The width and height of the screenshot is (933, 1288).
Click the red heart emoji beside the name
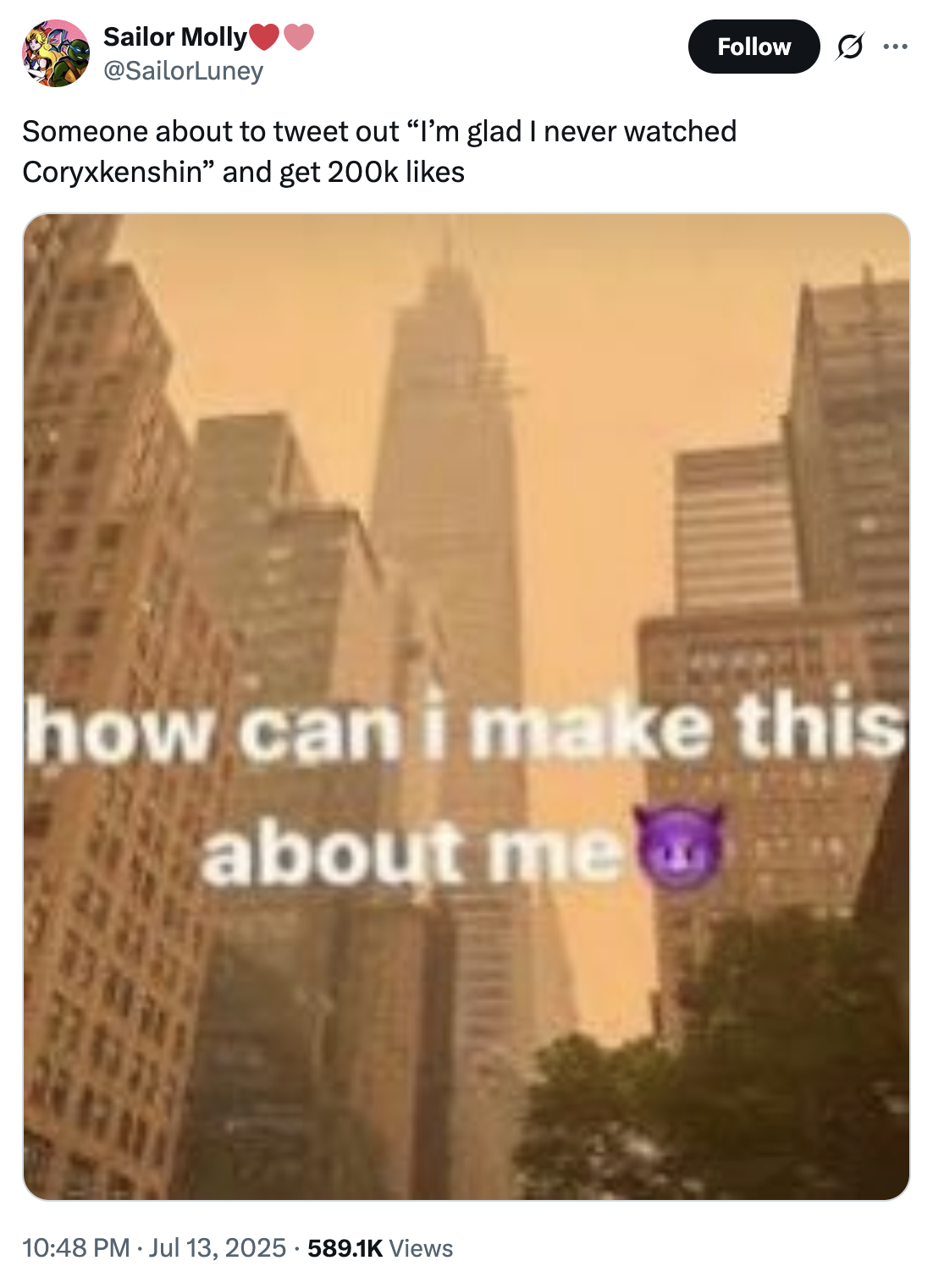264,36
